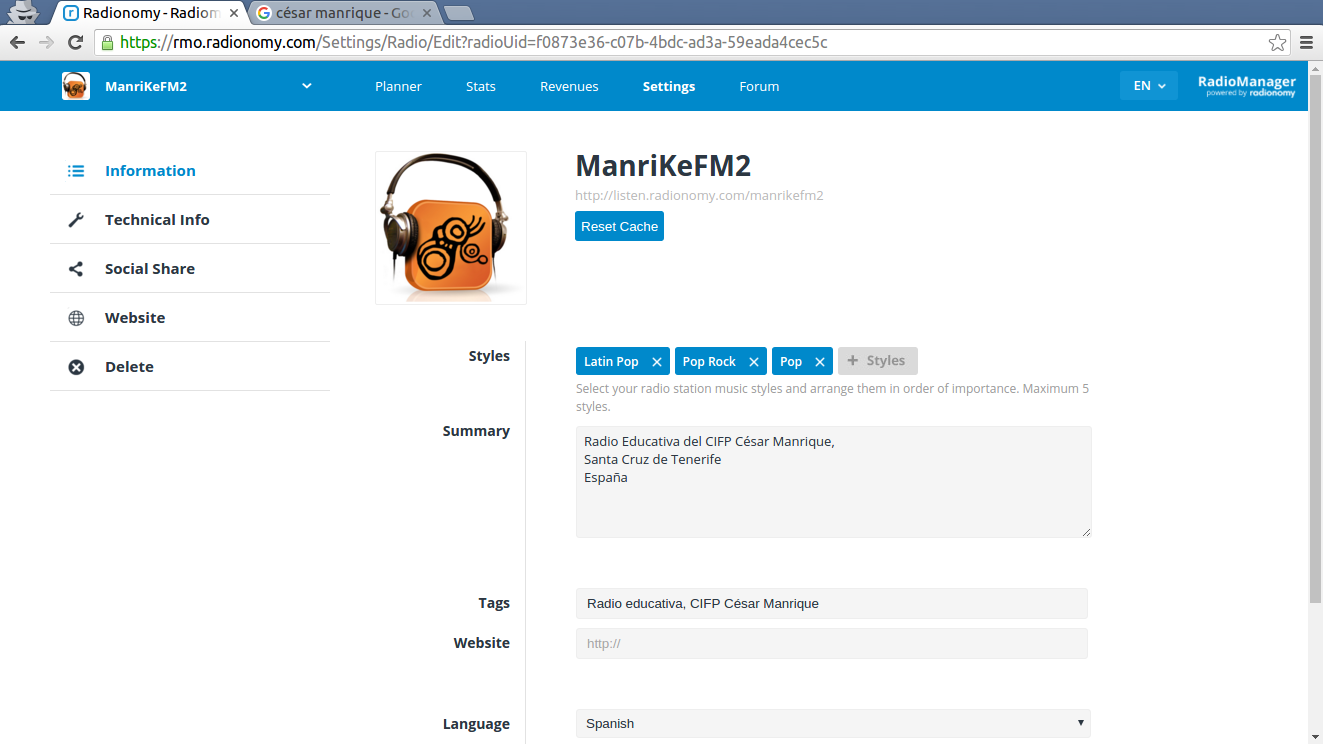Click the browser address bar
1323x744 pixels.
pyautogui.click(x=690, y=43)
